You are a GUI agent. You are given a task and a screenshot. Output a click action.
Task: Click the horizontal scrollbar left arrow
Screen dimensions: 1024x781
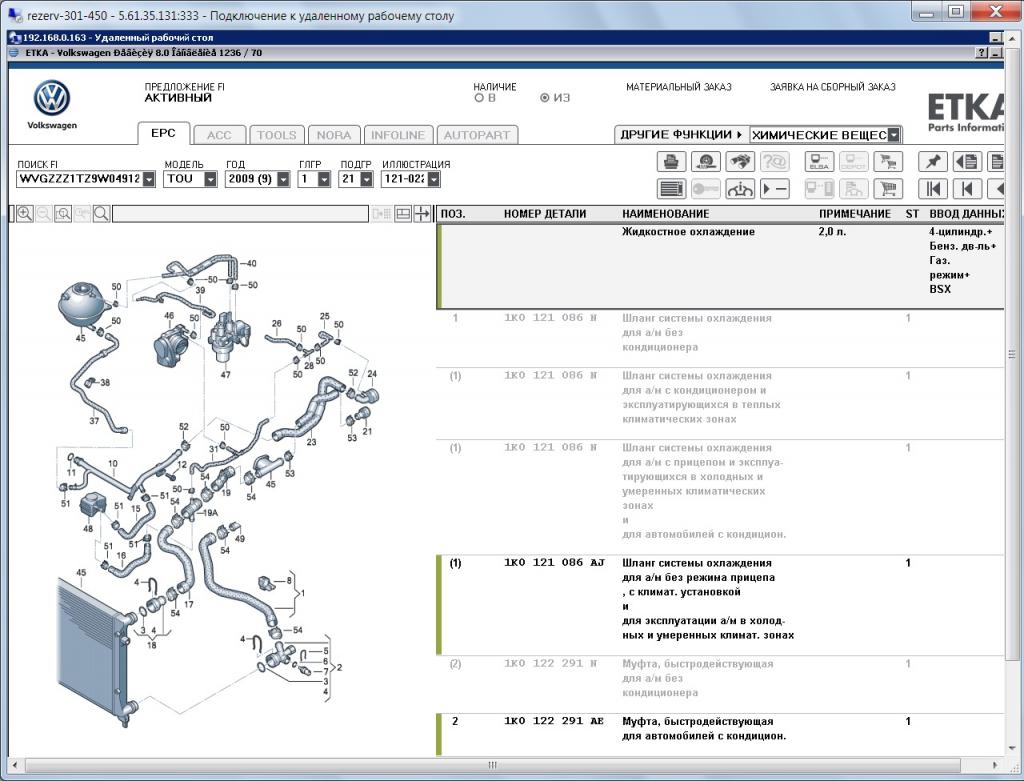(x=15, y=765)
